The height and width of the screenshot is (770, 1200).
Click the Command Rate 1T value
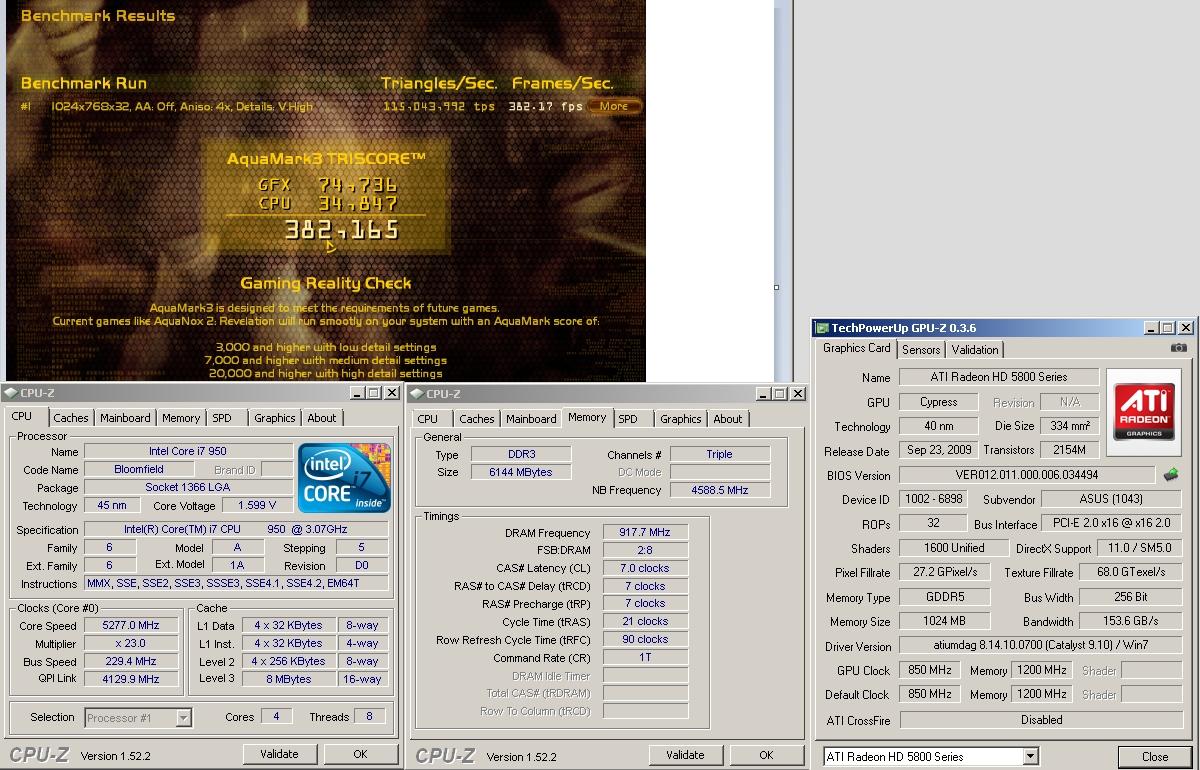pyautogui.click(x=645, y=657)
